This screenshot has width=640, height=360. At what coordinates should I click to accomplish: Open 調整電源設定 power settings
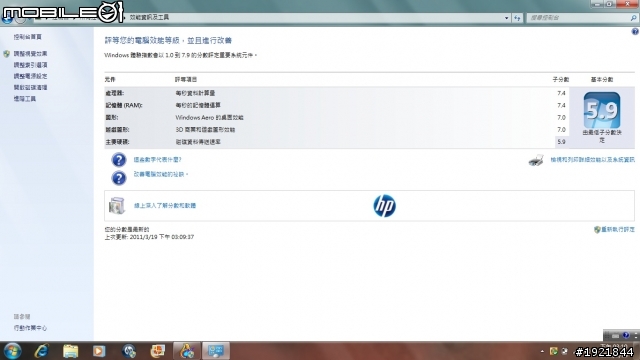pos(30,76)
